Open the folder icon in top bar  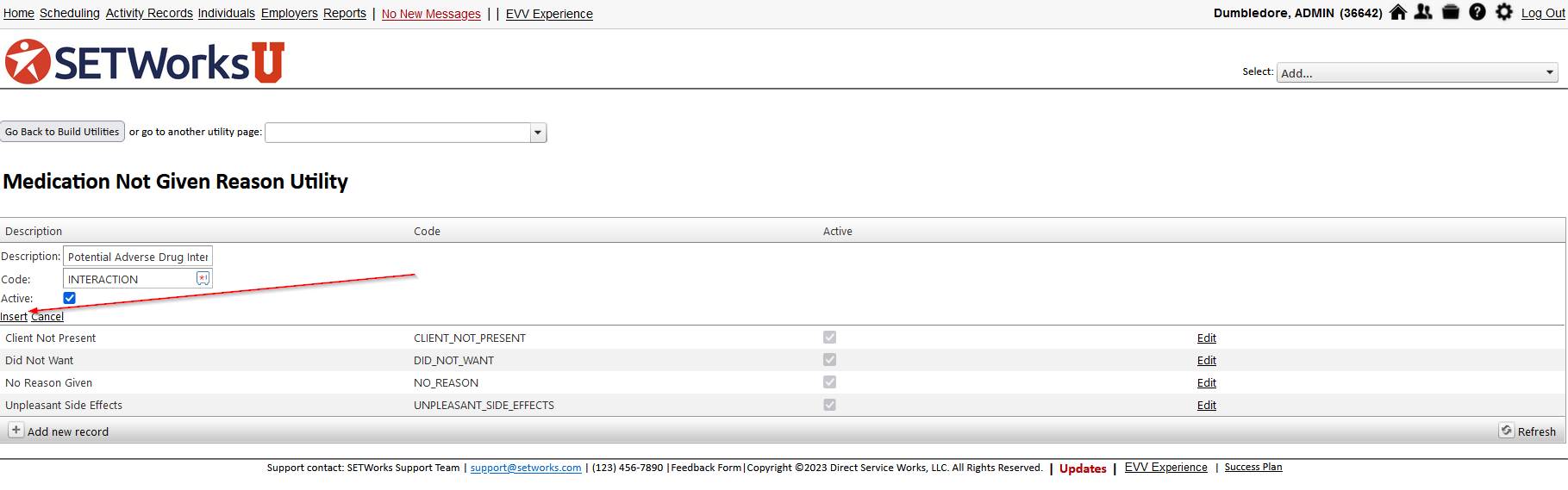click(1451, 12)
